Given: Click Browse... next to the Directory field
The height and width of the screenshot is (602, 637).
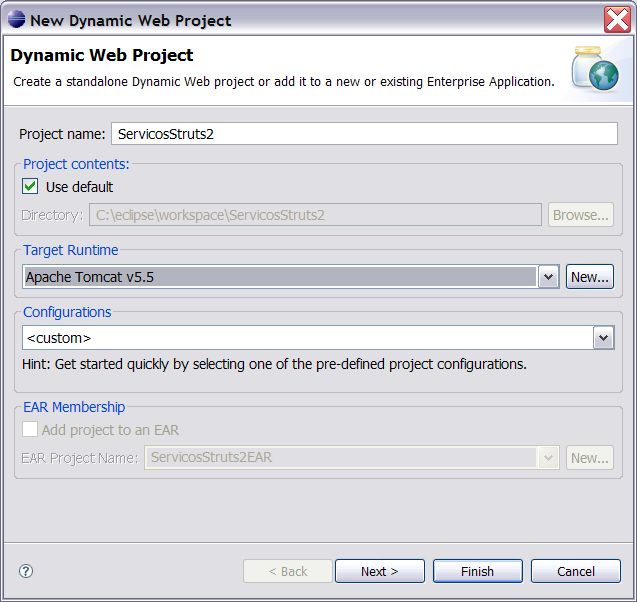Looking at the screenshot, I should (x=581, y=215).
